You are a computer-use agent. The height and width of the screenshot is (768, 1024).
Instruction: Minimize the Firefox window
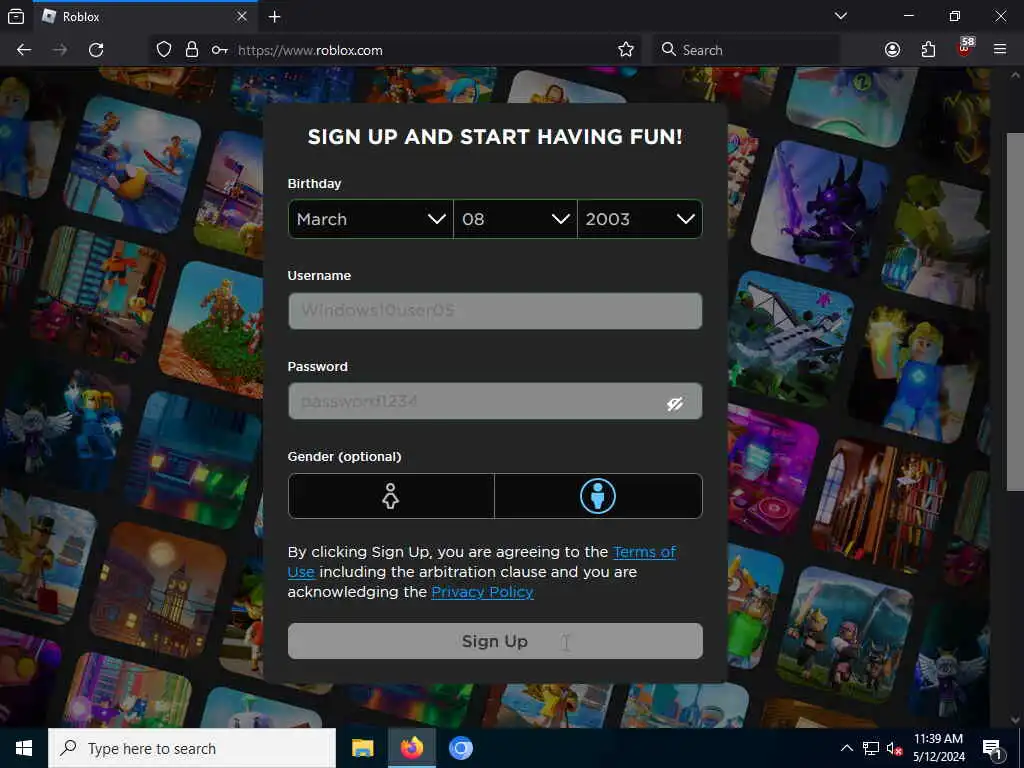(908, 16)
